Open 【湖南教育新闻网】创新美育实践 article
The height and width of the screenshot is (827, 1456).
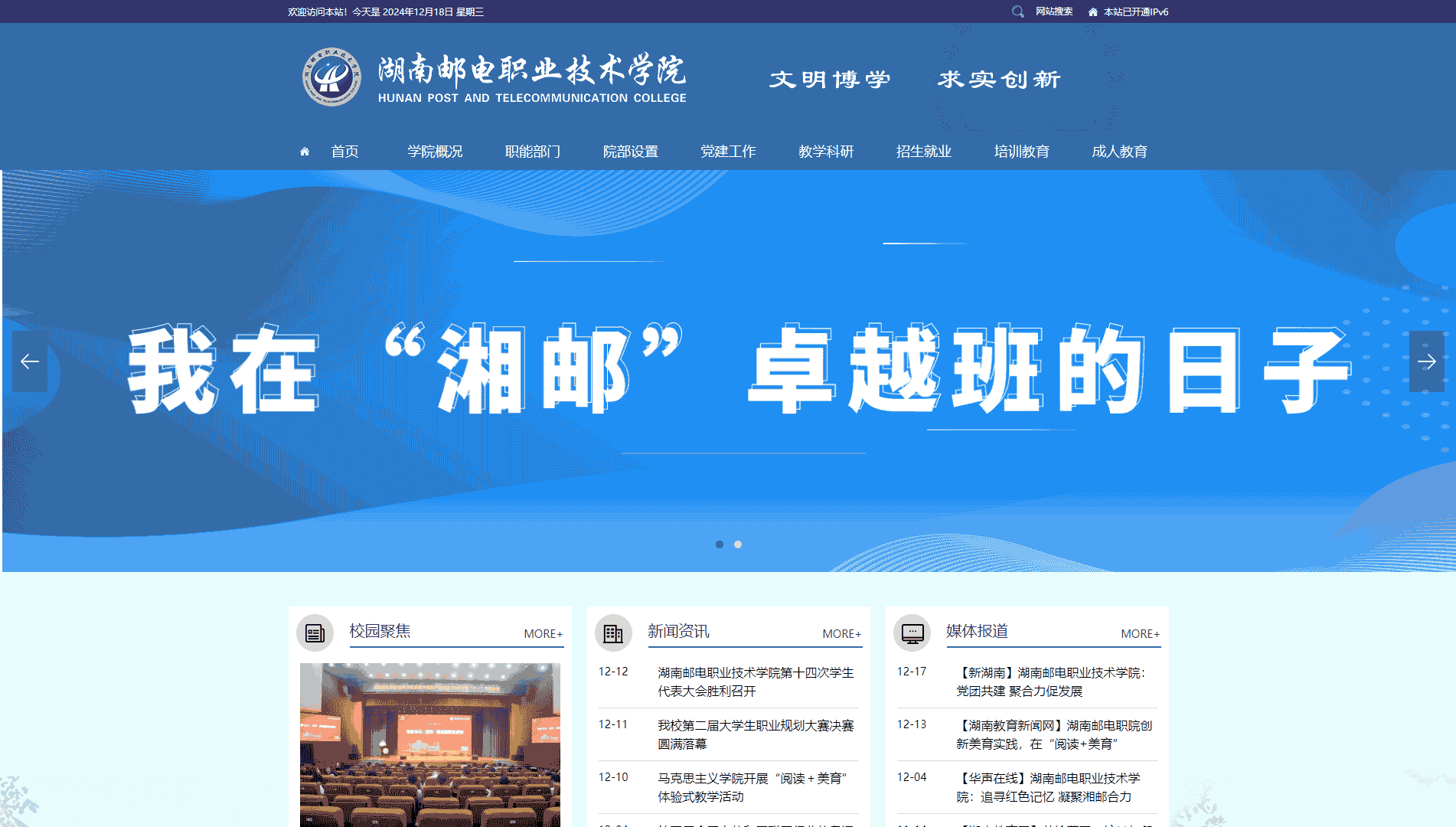coord(1054,734)
